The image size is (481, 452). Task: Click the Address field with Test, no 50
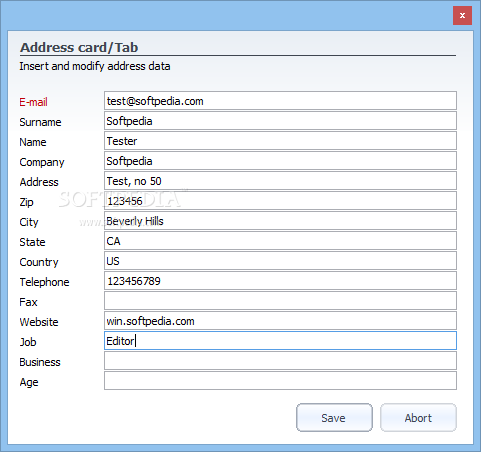pos(280,181)
